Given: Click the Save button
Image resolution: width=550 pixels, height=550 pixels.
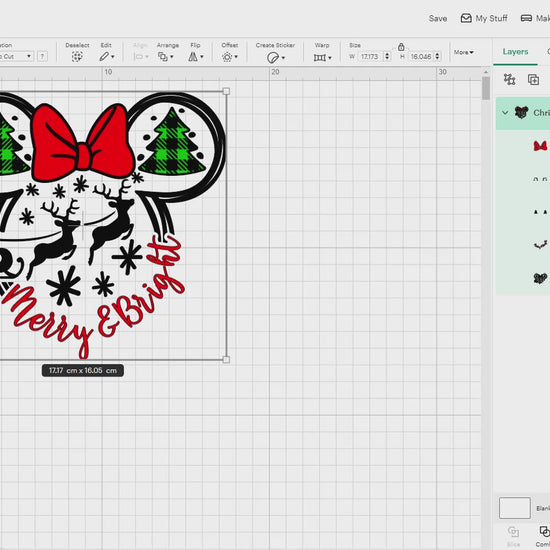Looking at the screenshot, I should (x=437, y=18).
